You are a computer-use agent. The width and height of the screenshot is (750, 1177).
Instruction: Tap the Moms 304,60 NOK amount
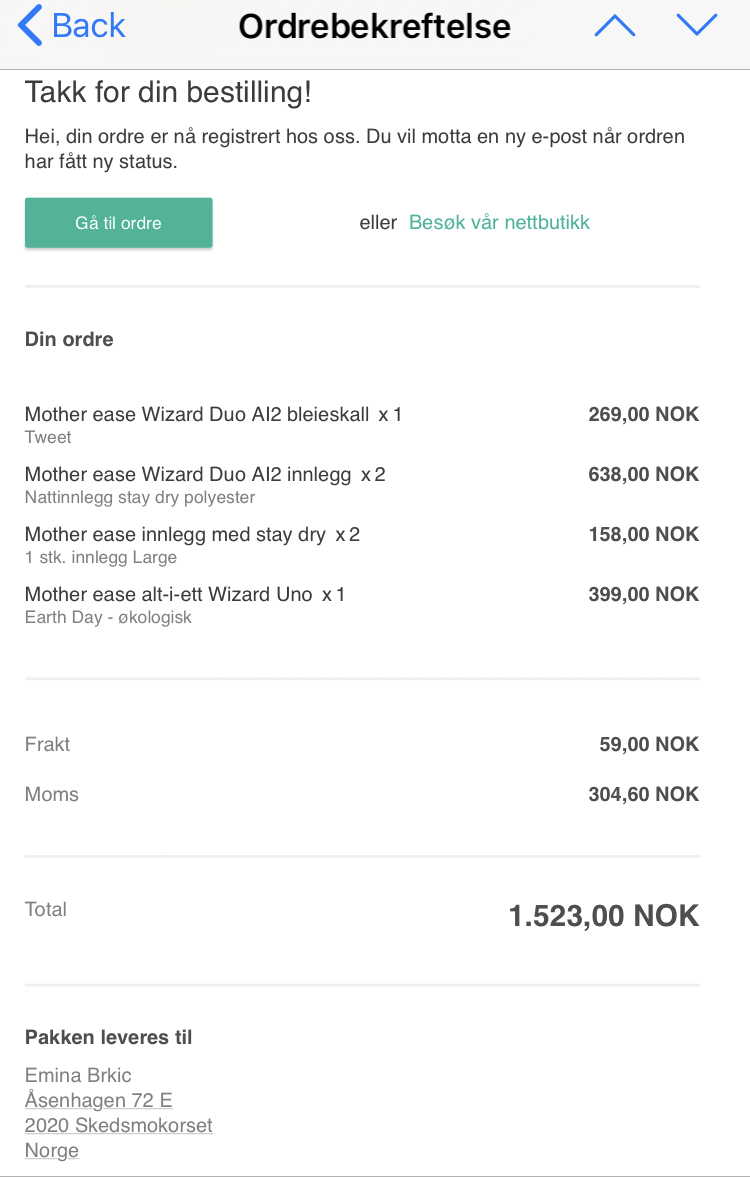point(644,794)
